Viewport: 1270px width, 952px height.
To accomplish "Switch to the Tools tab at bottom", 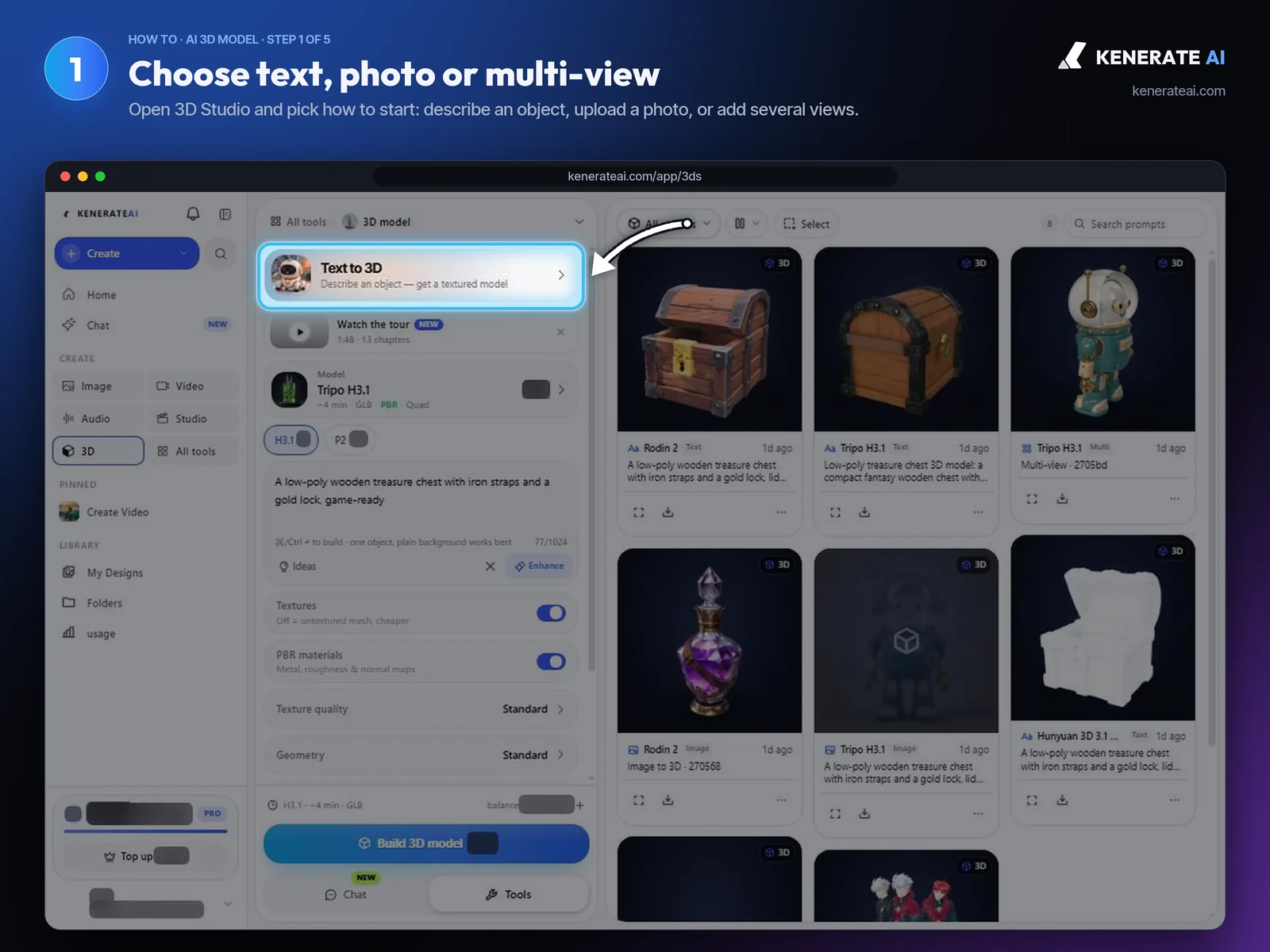I will click(x=509, y=895).
